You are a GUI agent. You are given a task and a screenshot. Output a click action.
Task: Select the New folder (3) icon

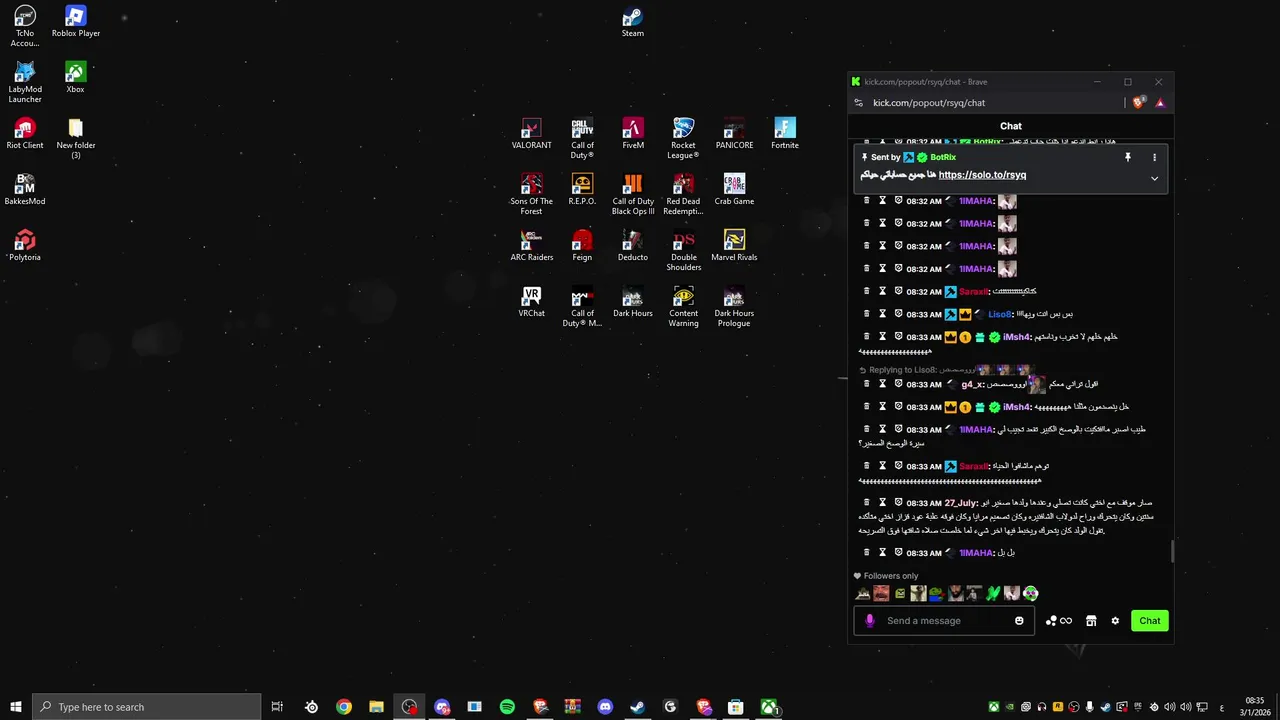pyautogui.click(x=76, y=139)
